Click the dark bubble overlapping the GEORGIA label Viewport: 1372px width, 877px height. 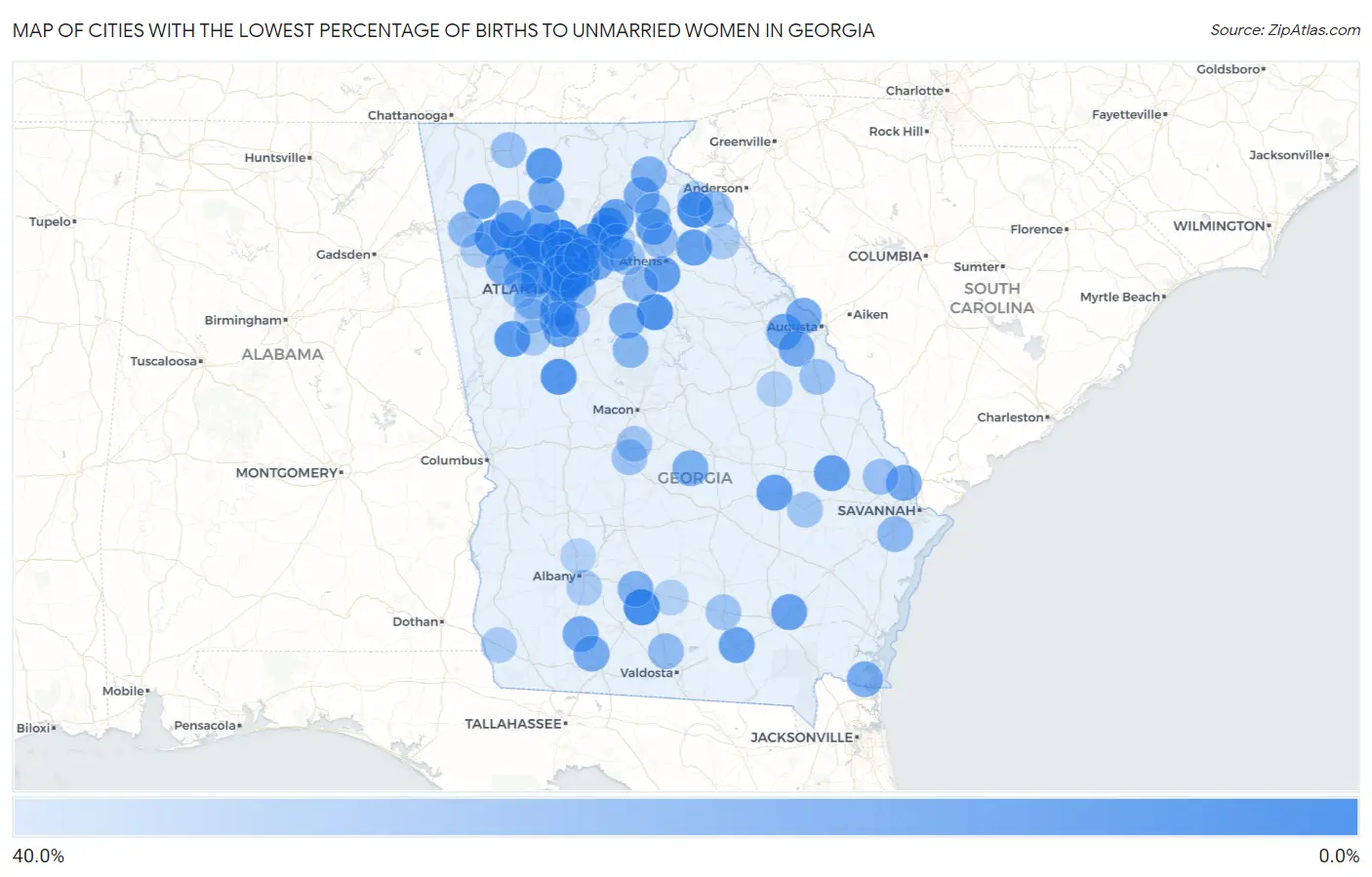(x=690, y=468)
